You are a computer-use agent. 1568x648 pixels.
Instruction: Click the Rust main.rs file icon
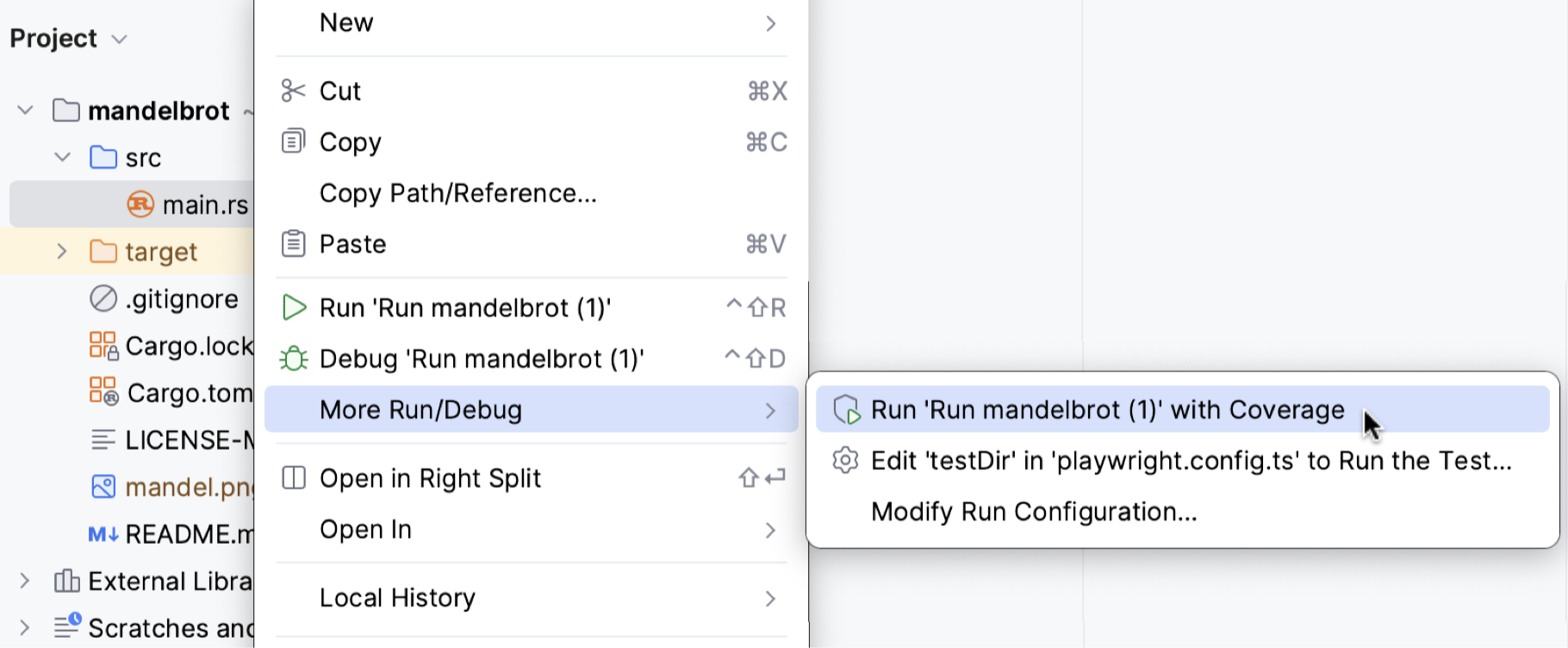click(x=140, y=204)
